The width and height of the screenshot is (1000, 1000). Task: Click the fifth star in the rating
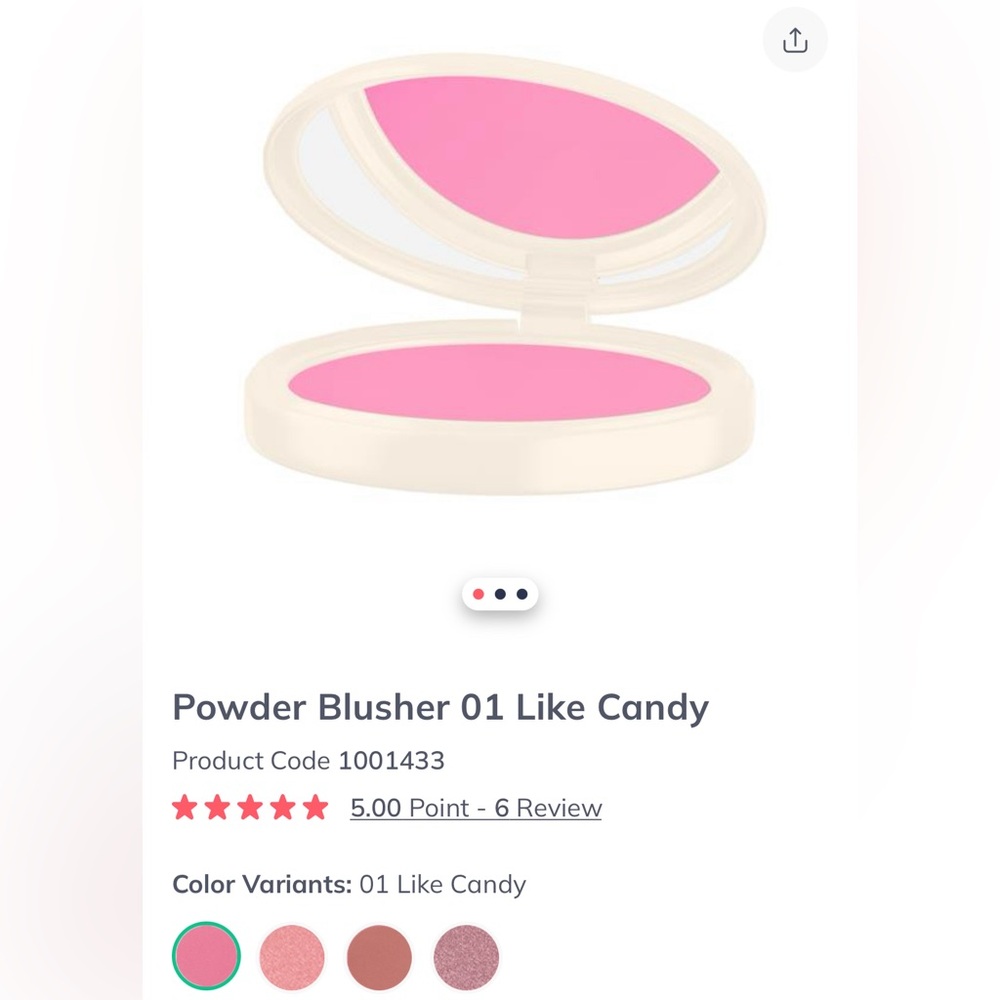click(x=314, y=807)
